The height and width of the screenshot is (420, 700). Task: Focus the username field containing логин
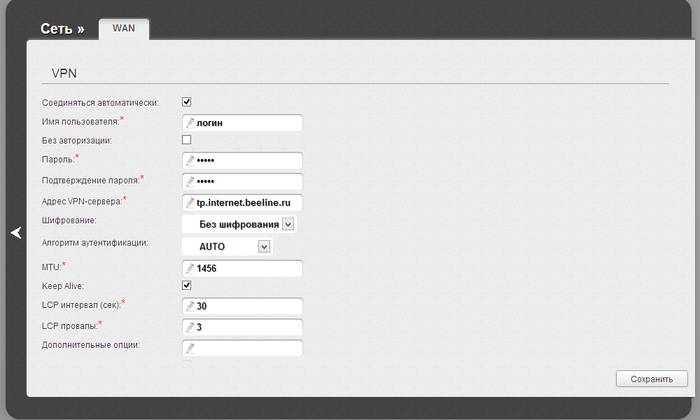click(x=250, y=122)
